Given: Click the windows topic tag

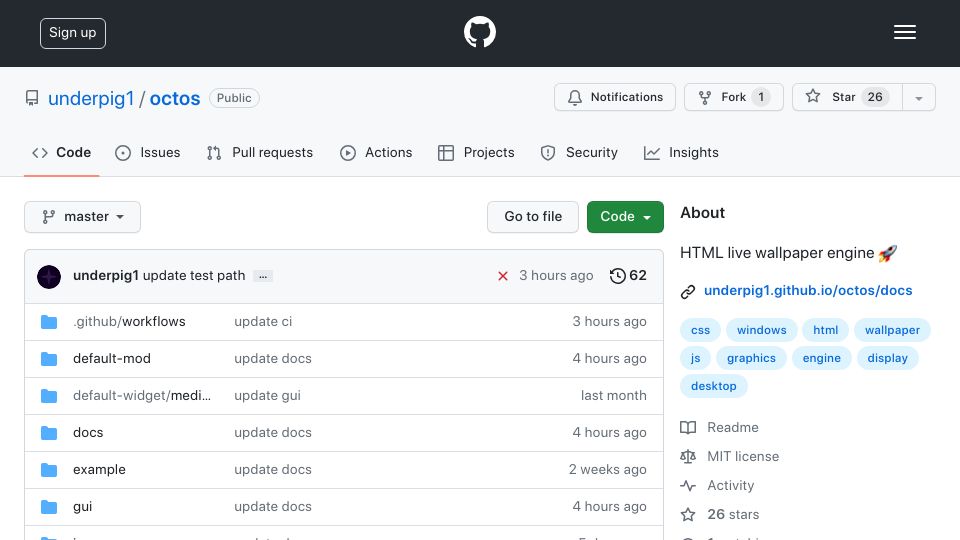Looking at the screenshot, I should [x=762, y=330].
